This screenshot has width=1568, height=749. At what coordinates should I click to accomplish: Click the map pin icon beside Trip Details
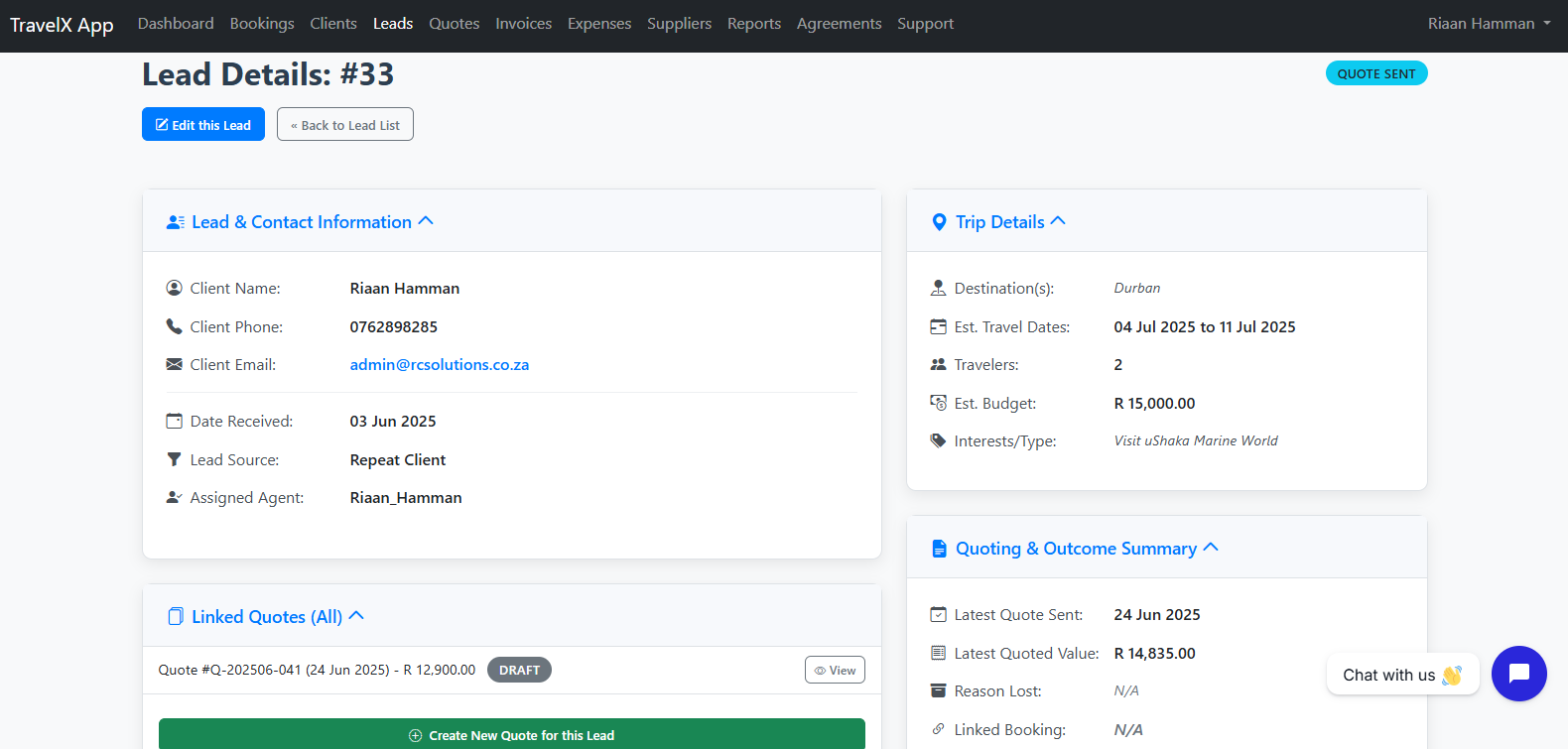pyautogui.click(x=939, y=222)
